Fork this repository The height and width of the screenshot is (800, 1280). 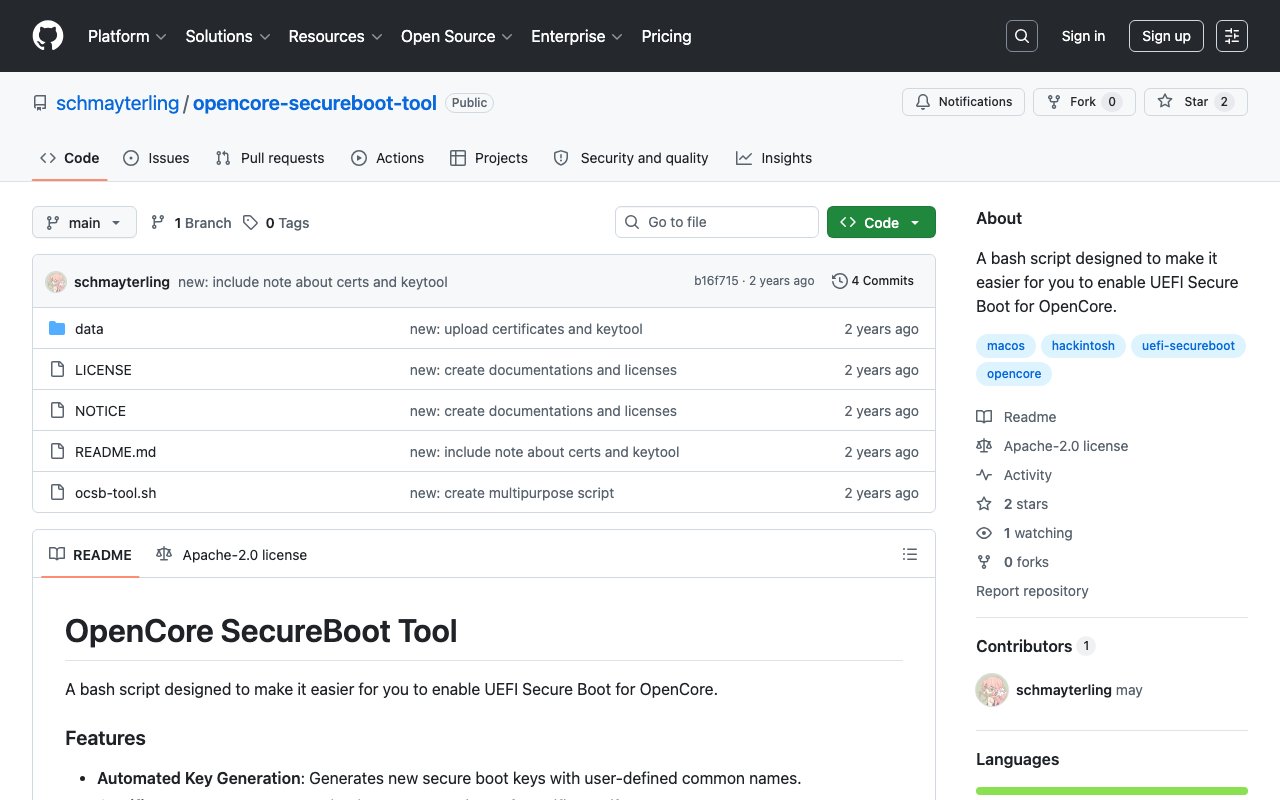(1085, 102)
